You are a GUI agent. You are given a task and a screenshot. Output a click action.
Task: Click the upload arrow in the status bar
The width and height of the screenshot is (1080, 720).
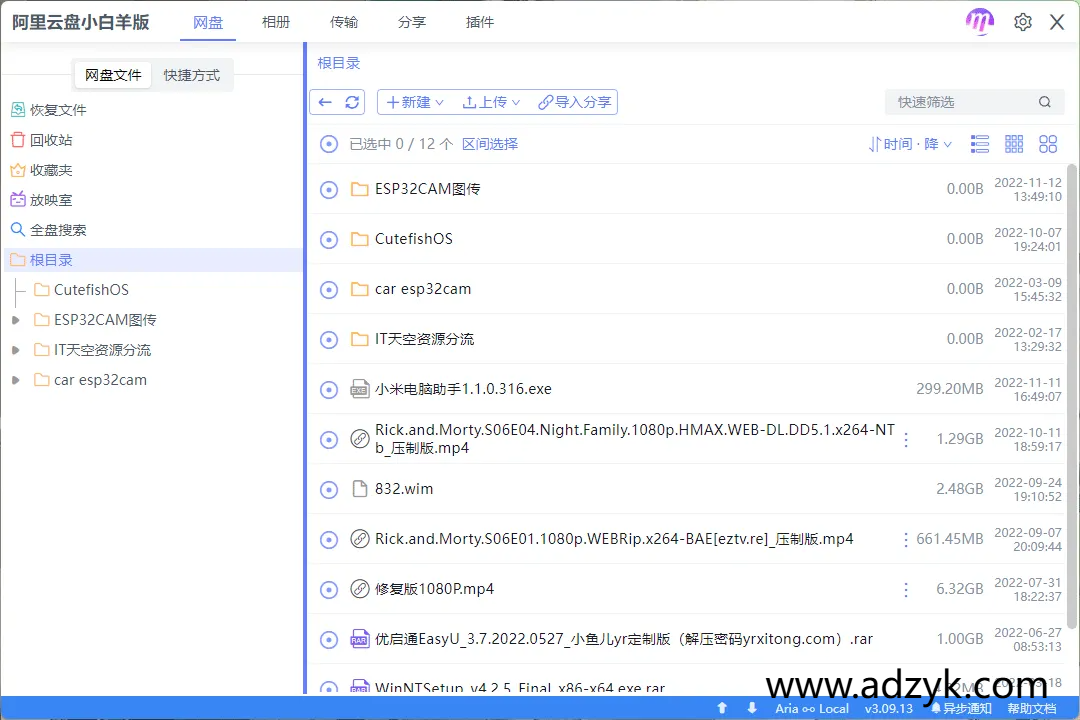(x=720, y=708)
